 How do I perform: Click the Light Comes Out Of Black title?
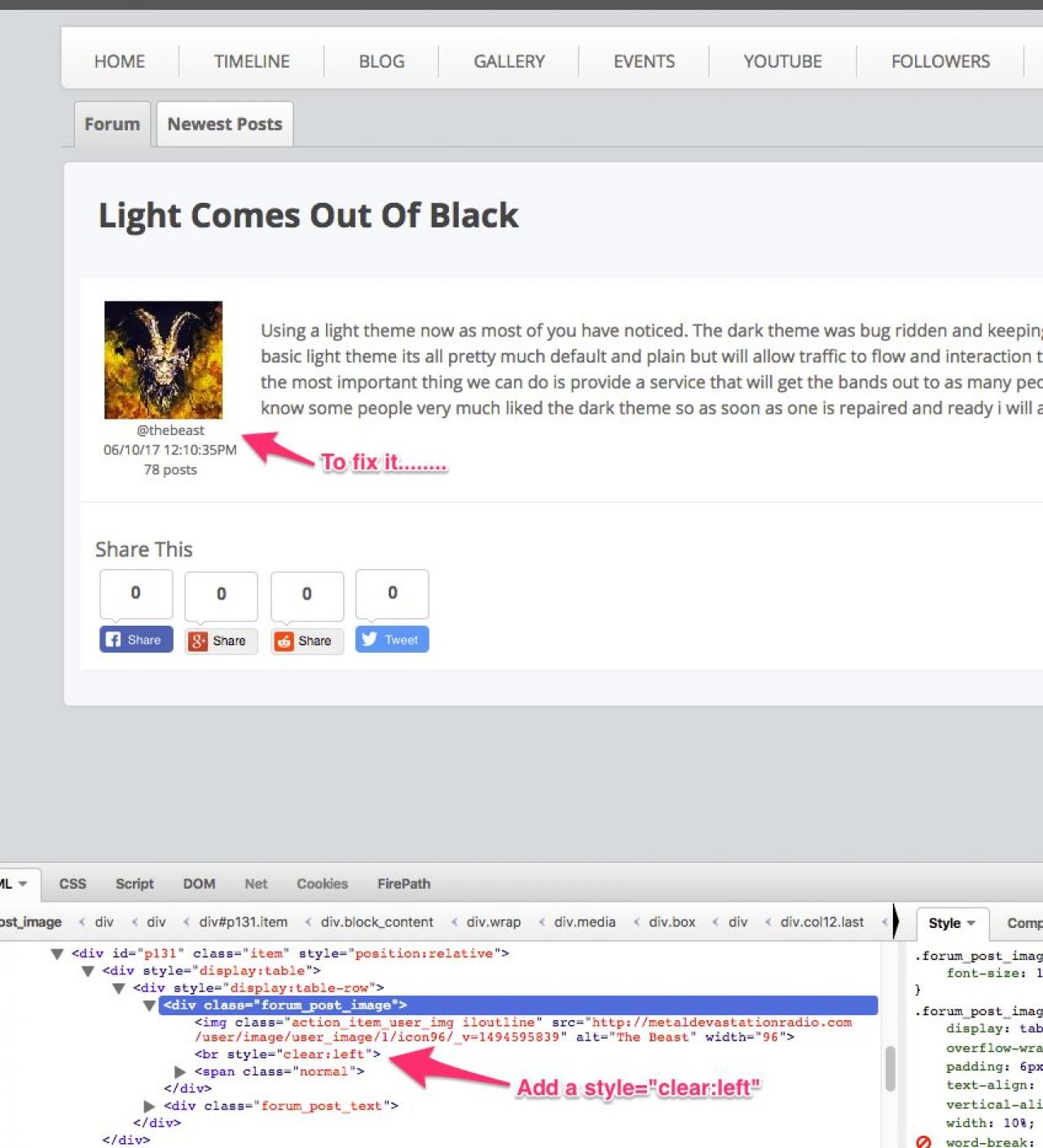[308, 216]
